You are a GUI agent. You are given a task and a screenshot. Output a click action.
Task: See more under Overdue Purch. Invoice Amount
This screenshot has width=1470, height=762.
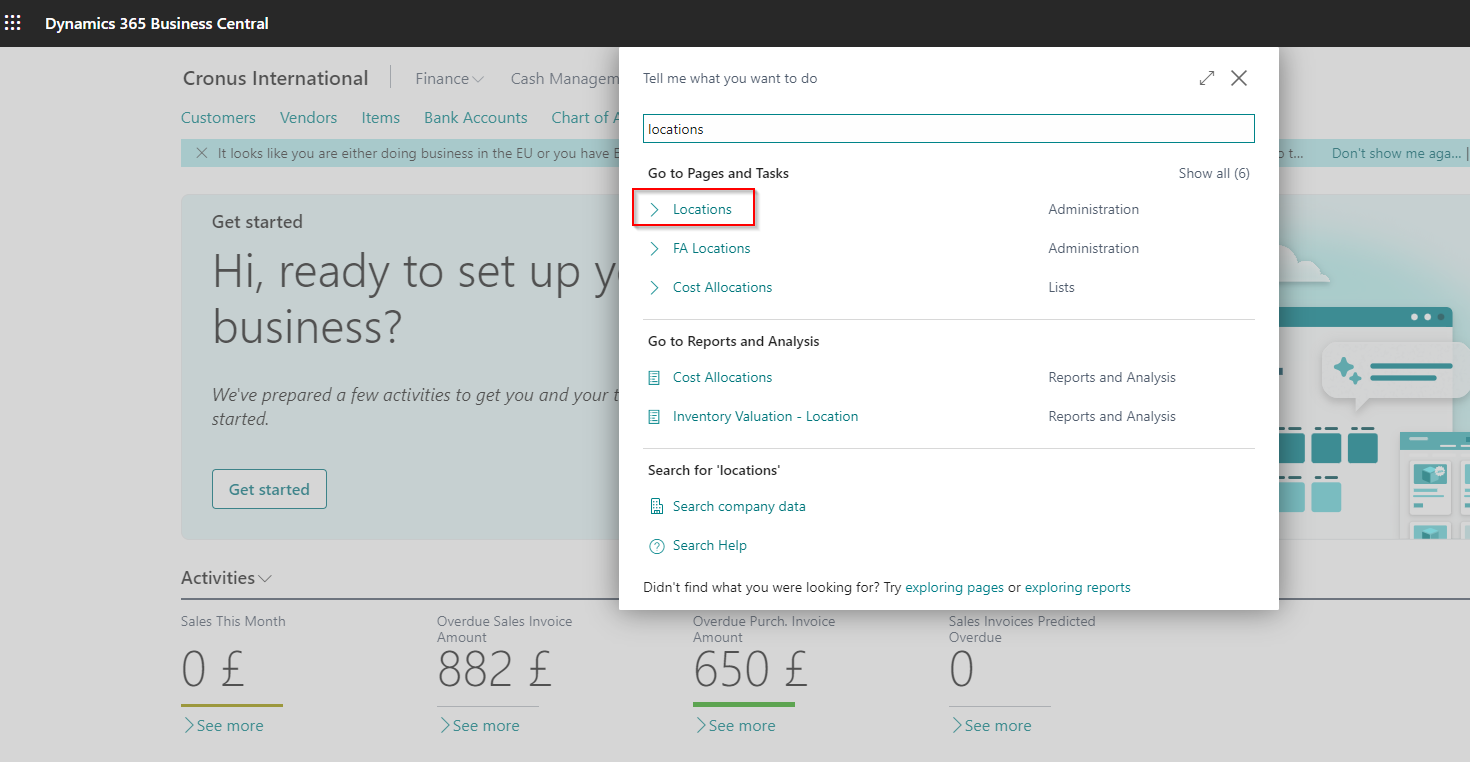(736, 726)
